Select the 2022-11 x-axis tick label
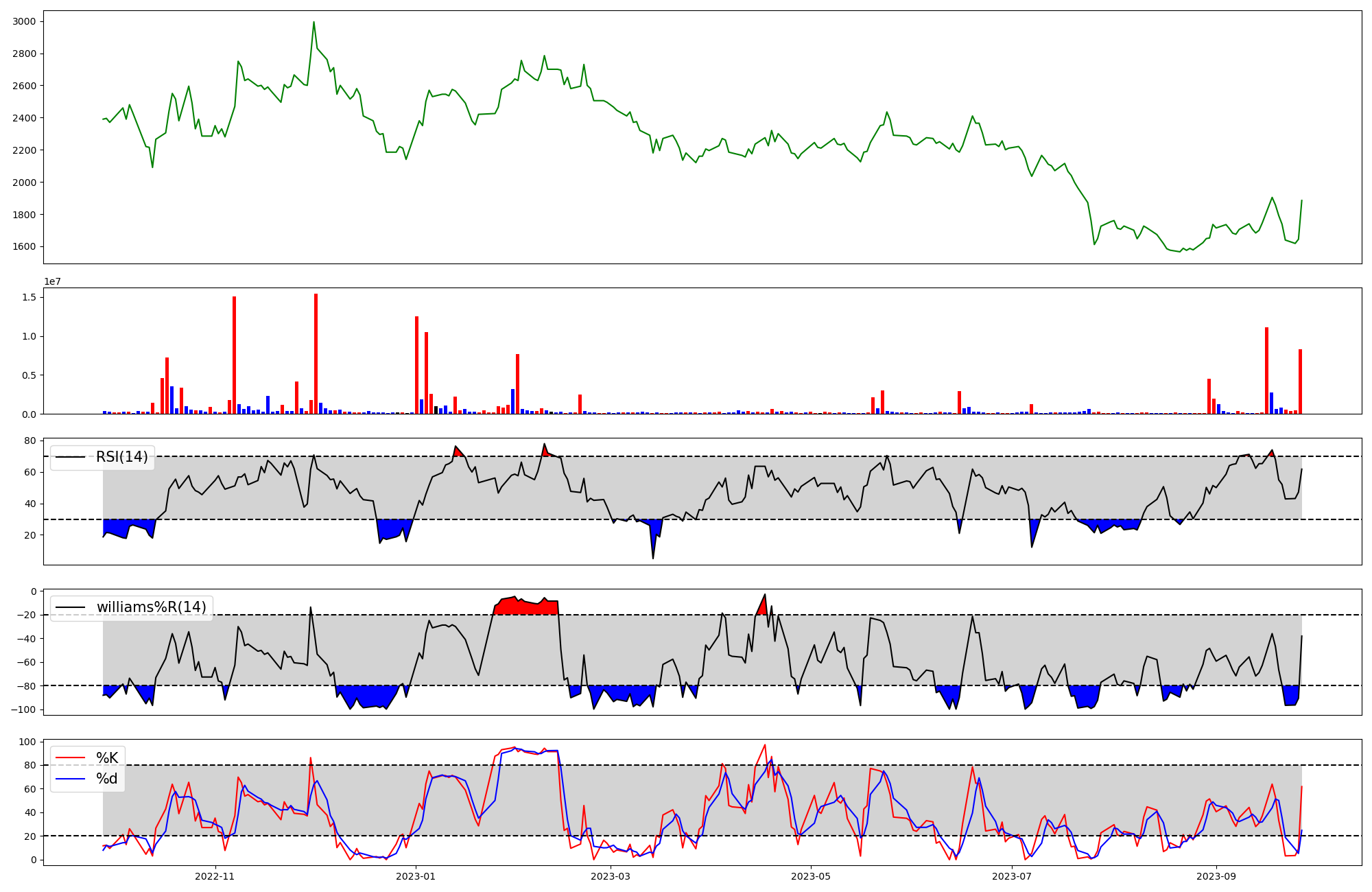Image resolution: width=1372 pixels, height=892 pixels. pyautogui.click(x=215, y=876)
